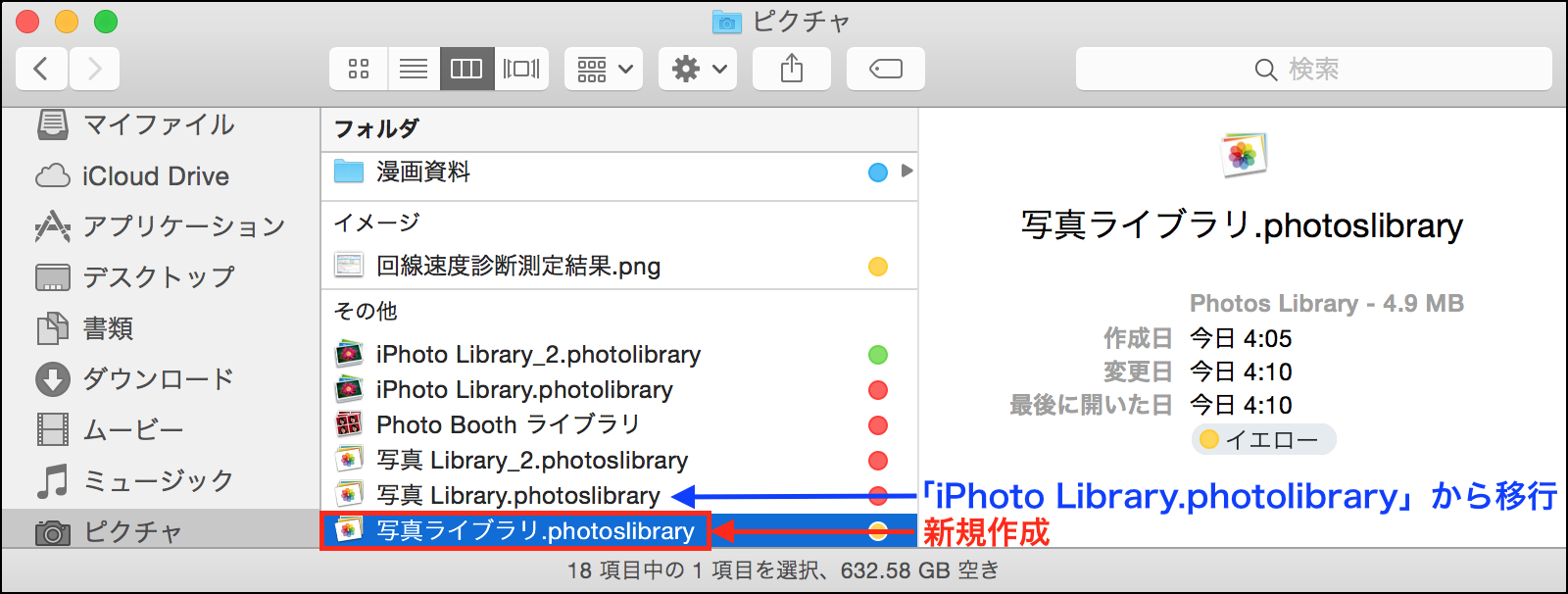Click the iPhoto Library_2.photolibrary file icon
This screenshot has width=1568, height=594.
click(x=349, y=354)
